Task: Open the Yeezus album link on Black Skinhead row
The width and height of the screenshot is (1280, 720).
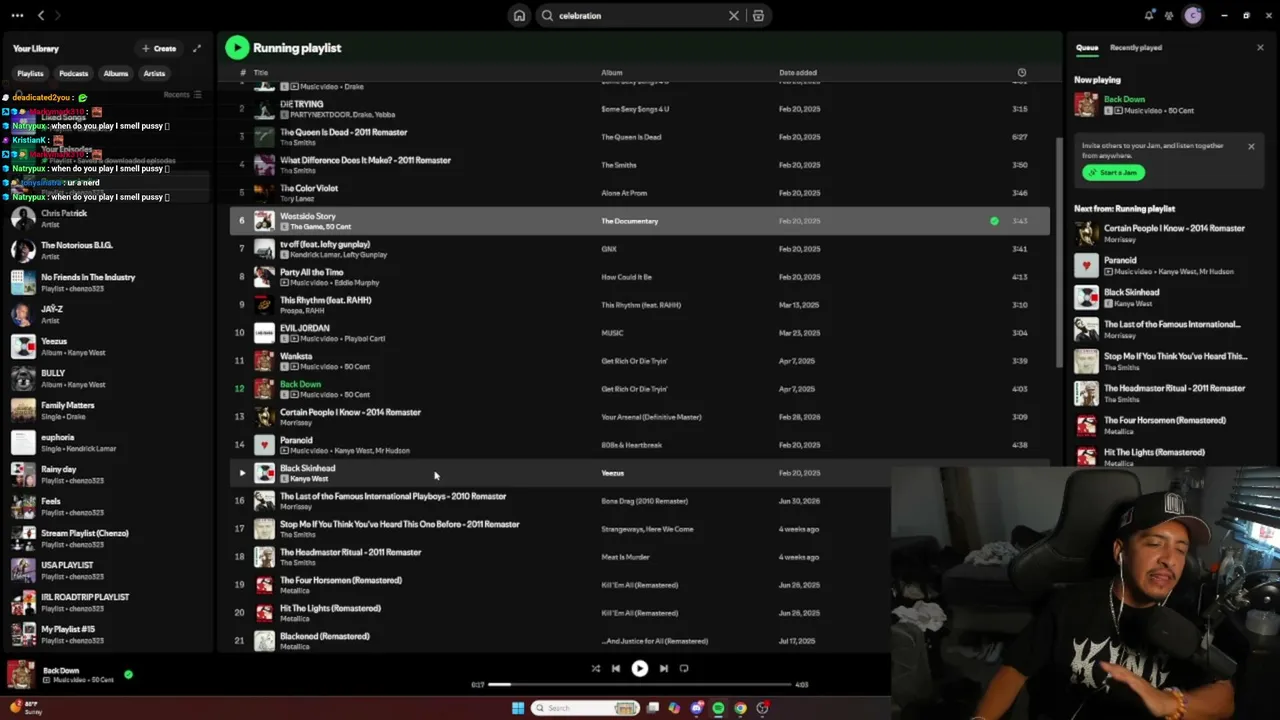Action: pyautogui.click(x=612, y=473)
